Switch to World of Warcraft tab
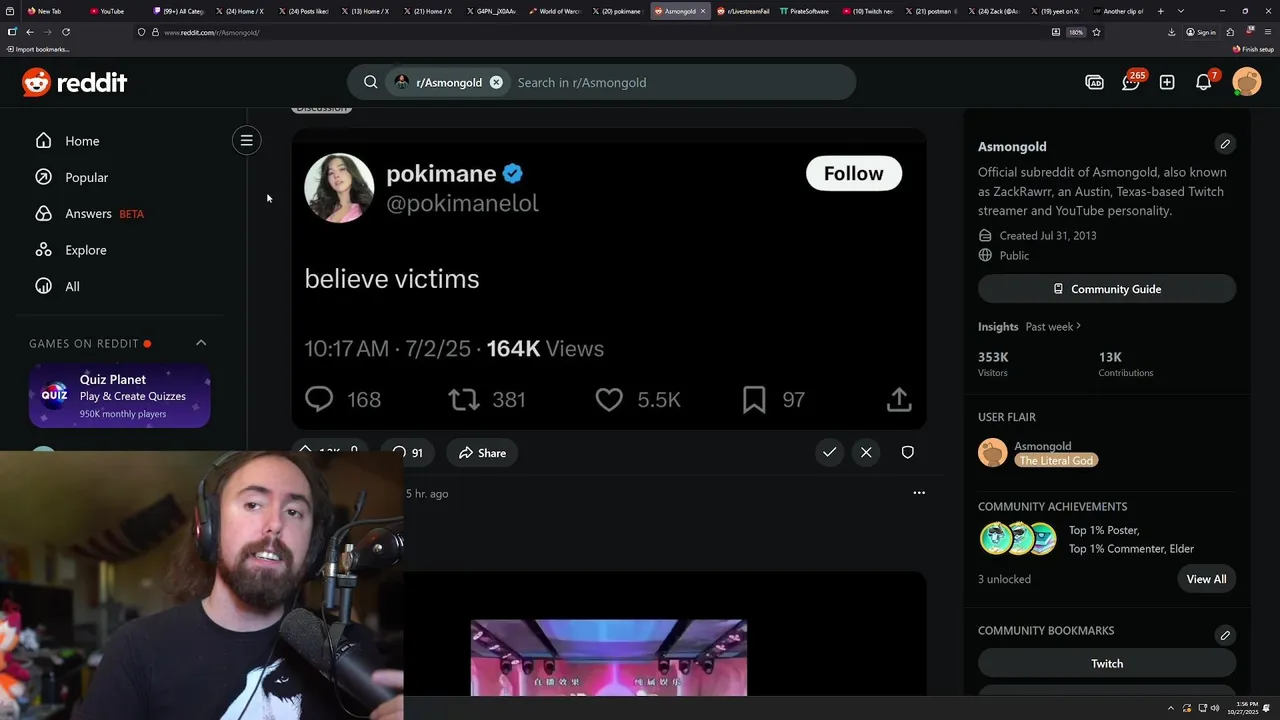 [555, 11]
